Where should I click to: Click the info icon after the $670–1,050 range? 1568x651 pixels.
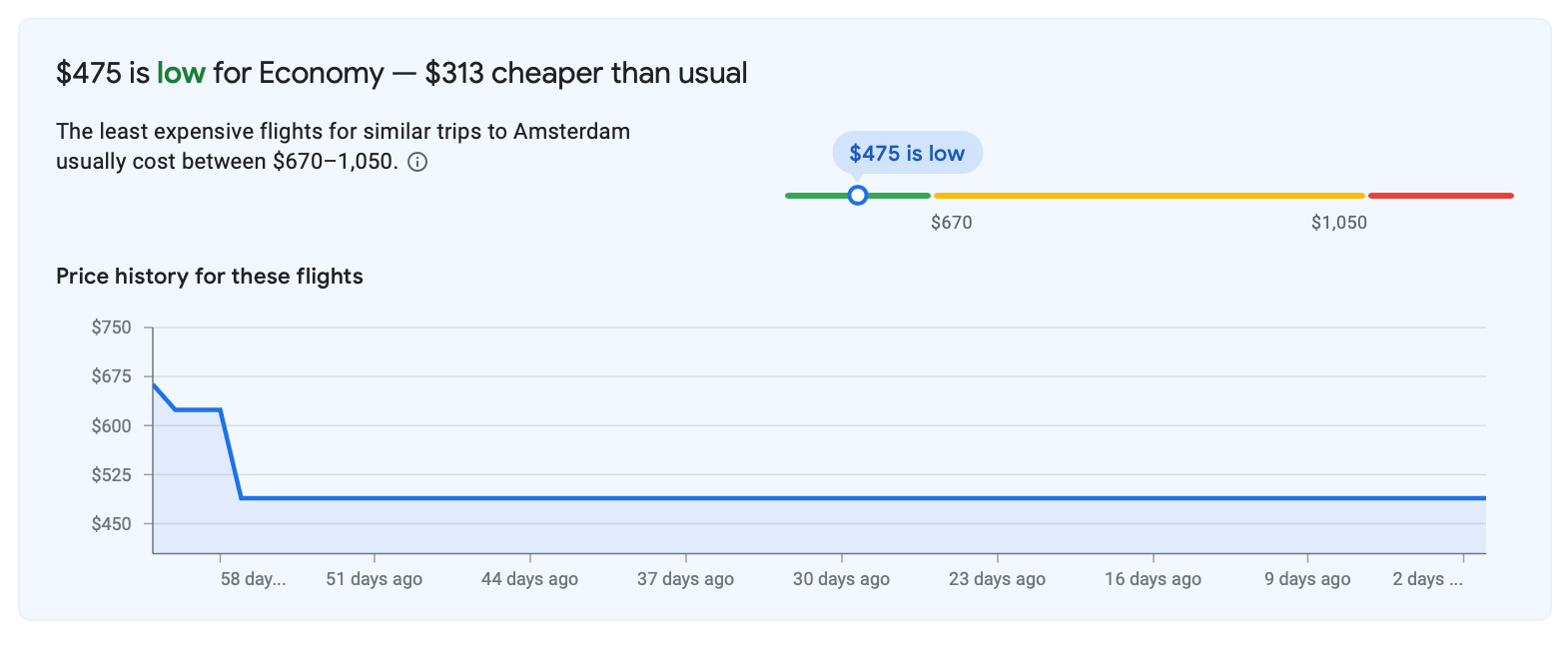[417, 162]
